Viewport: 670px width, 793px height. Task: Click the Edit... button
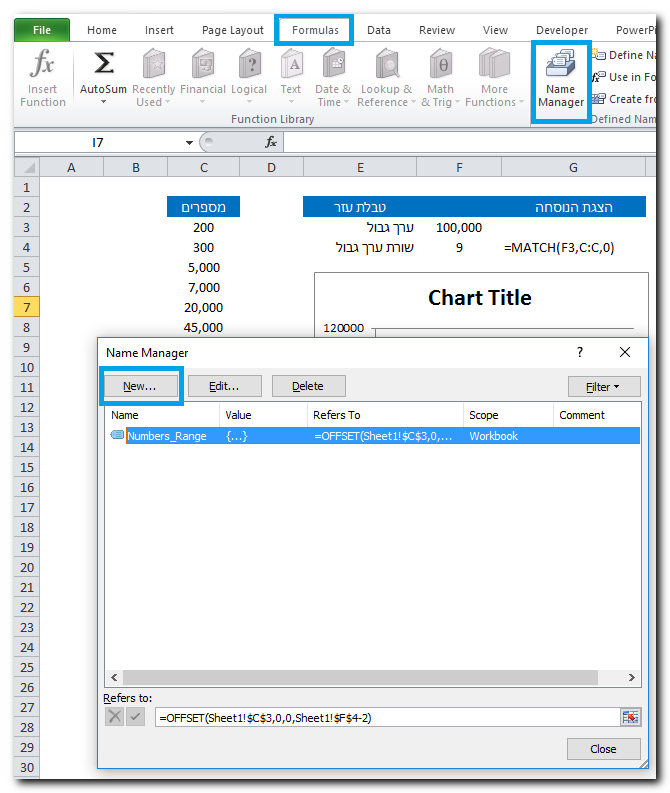point(225,386)
